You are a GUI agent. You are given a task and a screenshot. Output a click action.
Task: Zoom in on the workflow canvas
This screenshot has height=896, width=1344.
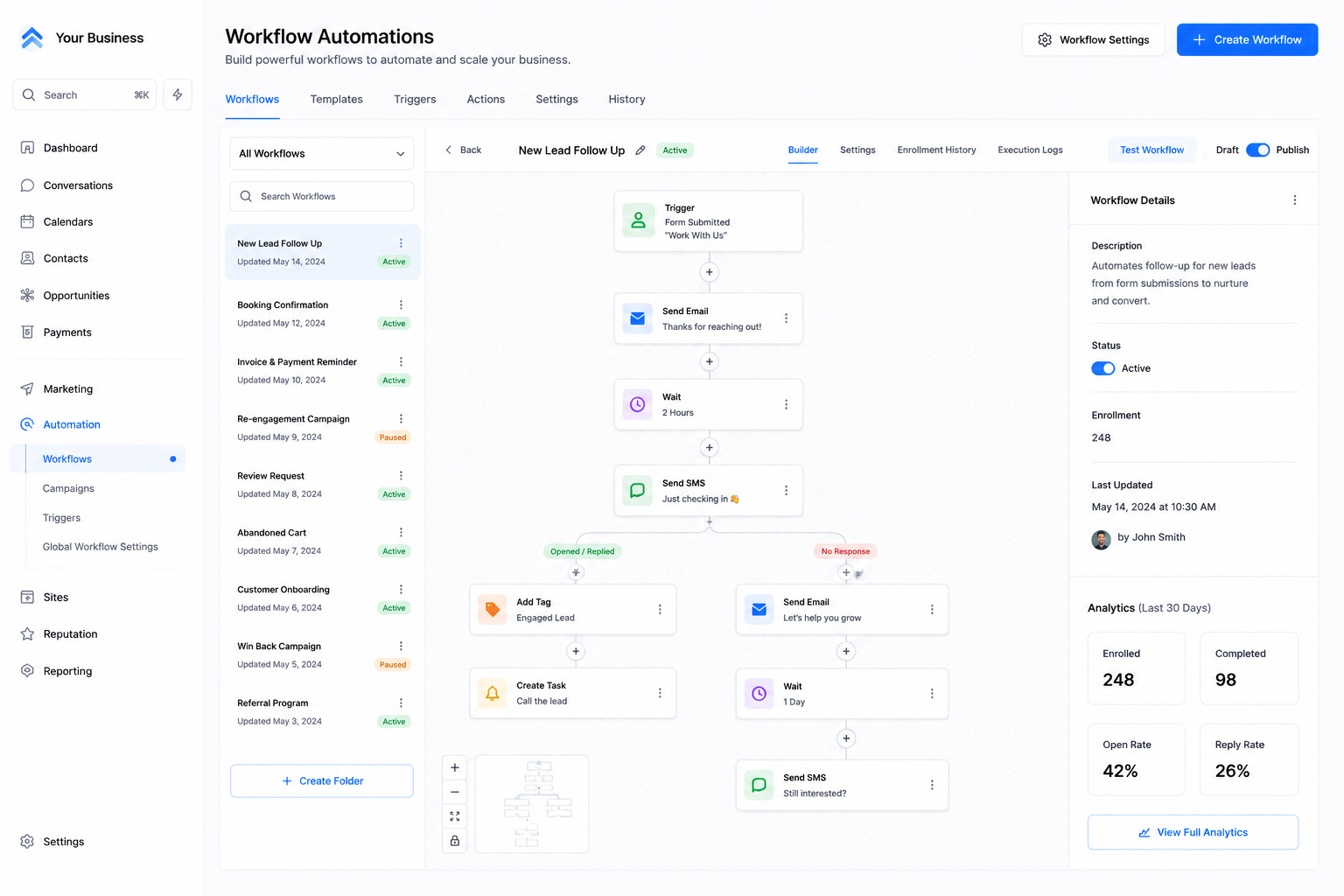[455, 767]
